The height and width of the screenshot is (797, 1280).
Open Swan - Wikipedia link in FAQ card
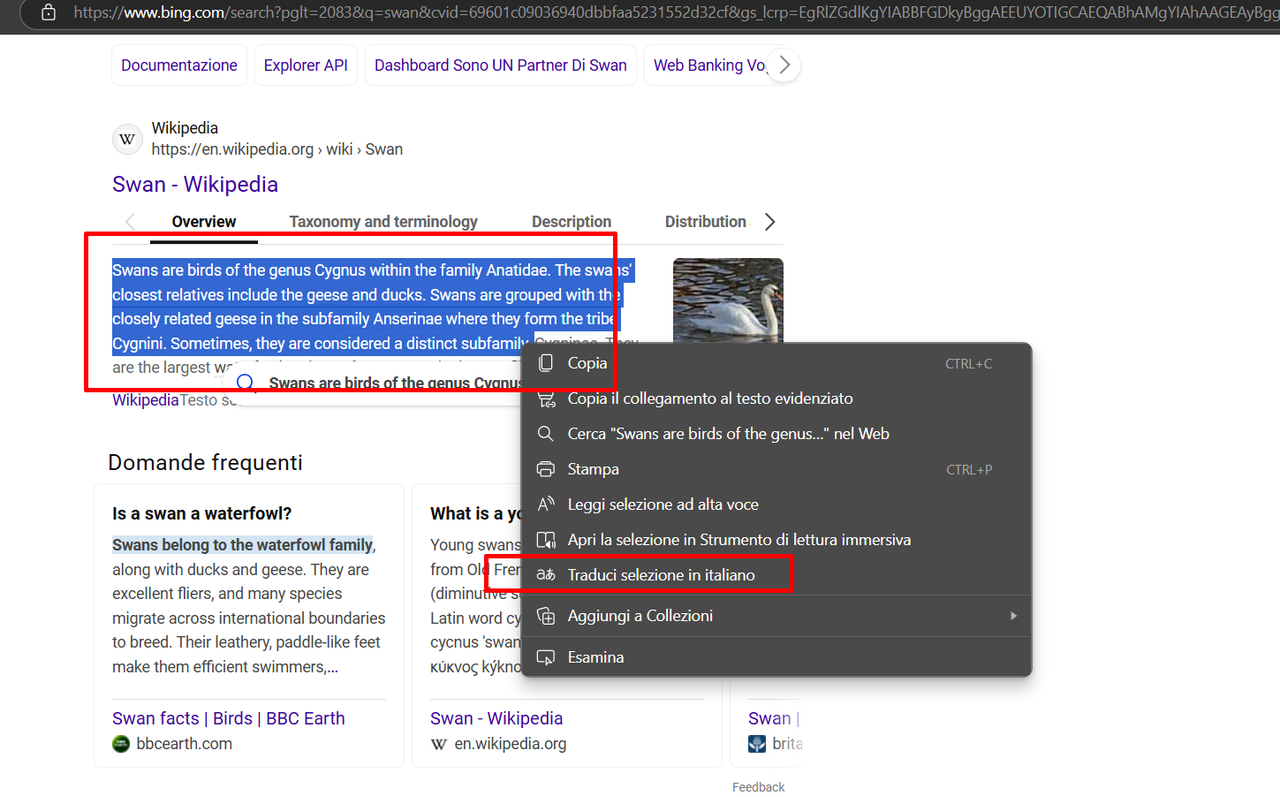(496, 718)
